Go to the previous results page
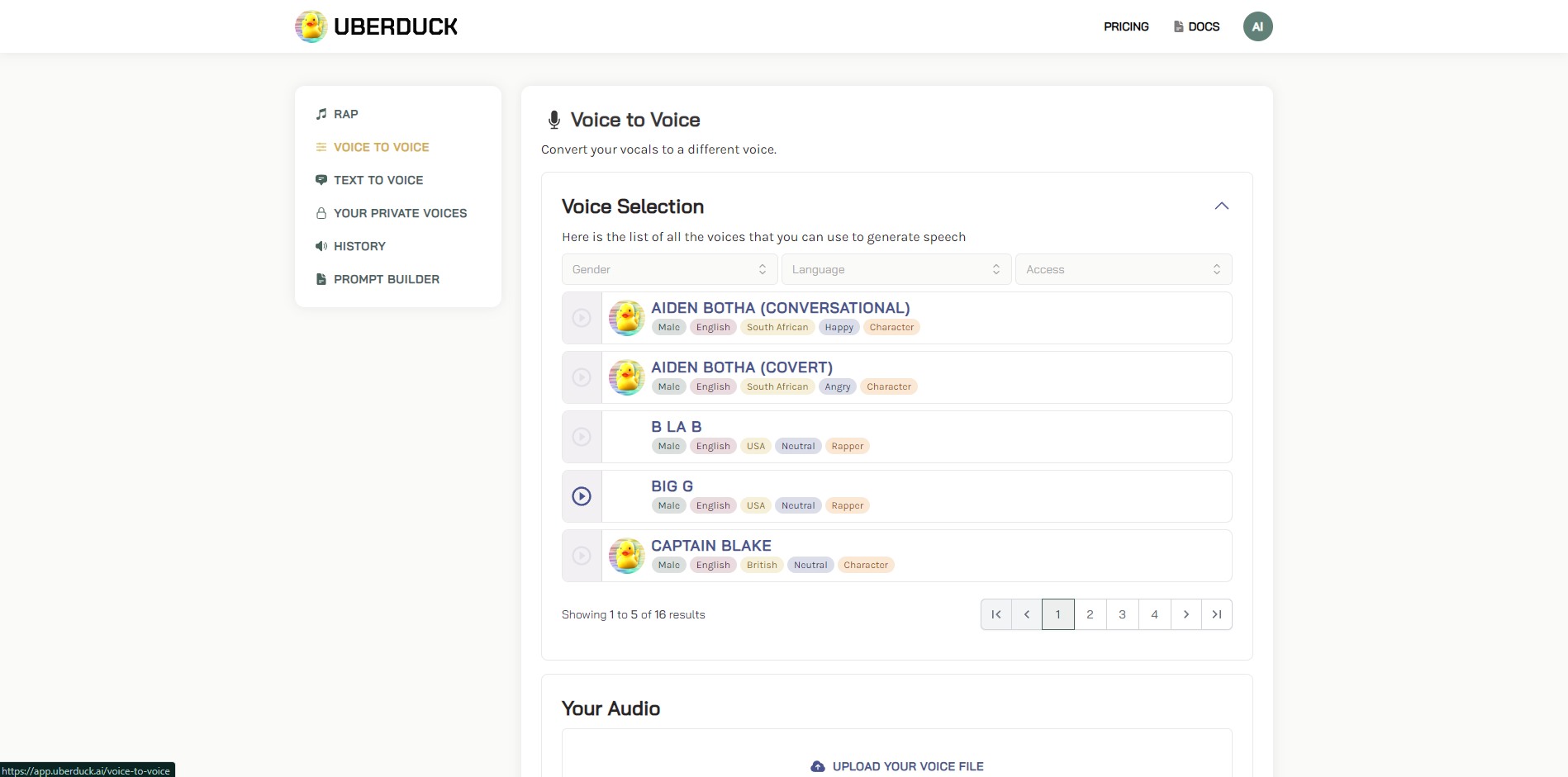 click(1027, 614)
